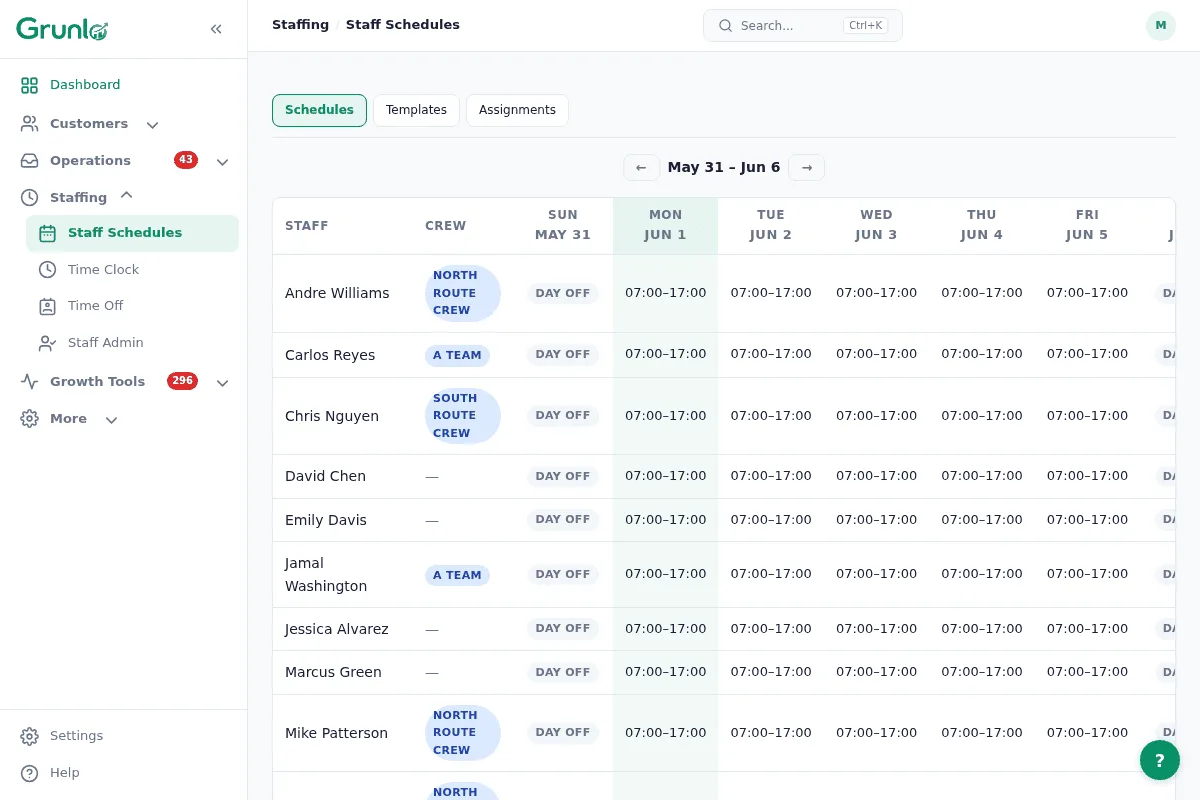Click Jamal Washington's A Team badge
Screen dimensions: 1200x800
(x=457, y=575)
